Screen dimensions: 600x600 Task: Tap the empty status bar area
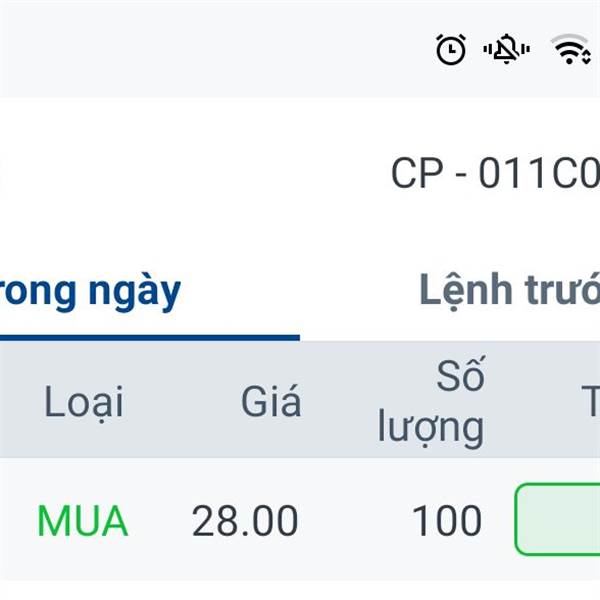pos(214,49)
